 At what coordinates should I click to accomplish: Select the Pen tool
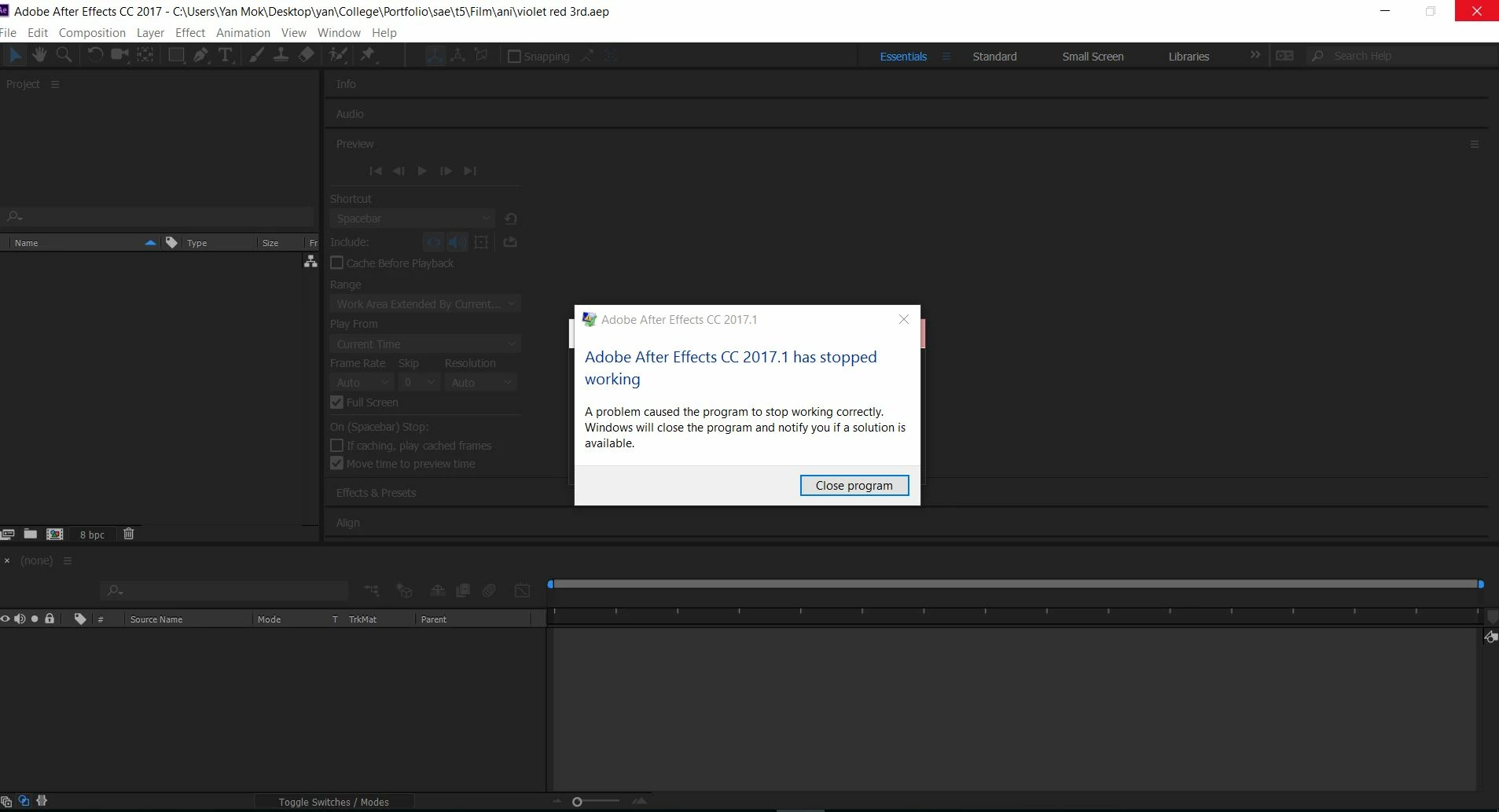pos(201,55)
